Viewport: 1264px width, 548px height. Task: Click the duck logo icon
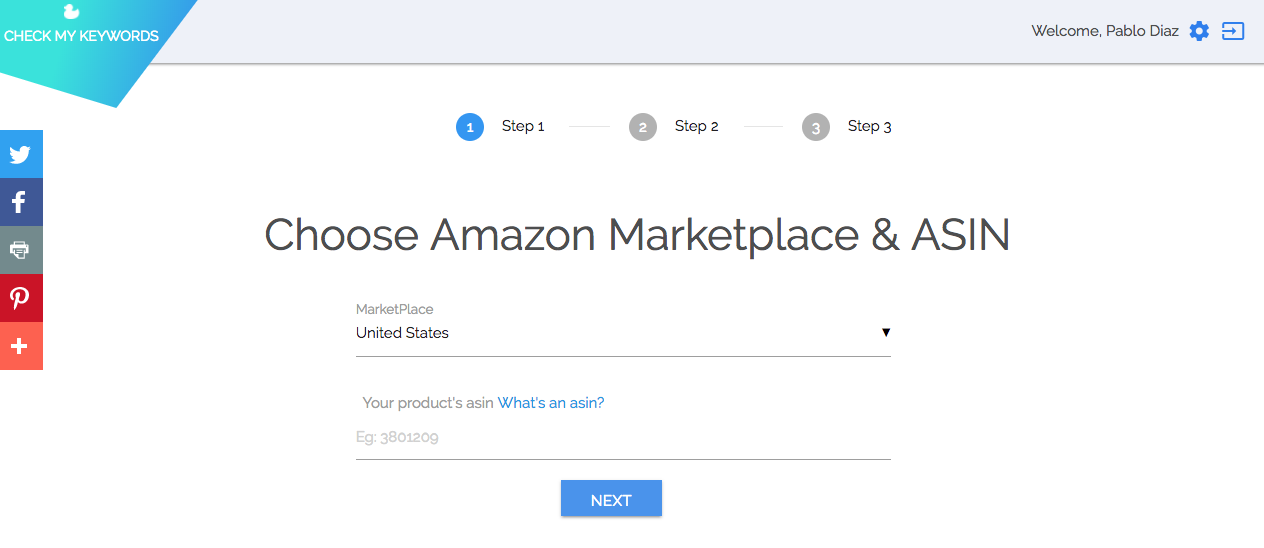[x=71, y=12]
